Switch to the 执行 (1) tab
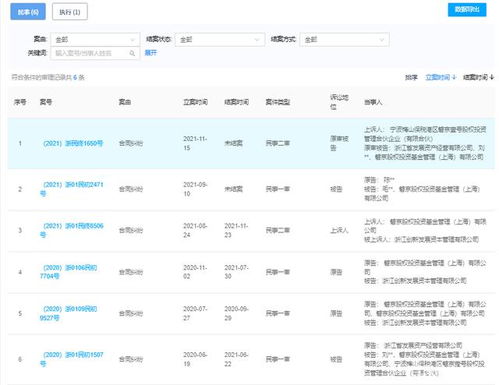This screenshot has height=385, width=499. tap(70, 12)
